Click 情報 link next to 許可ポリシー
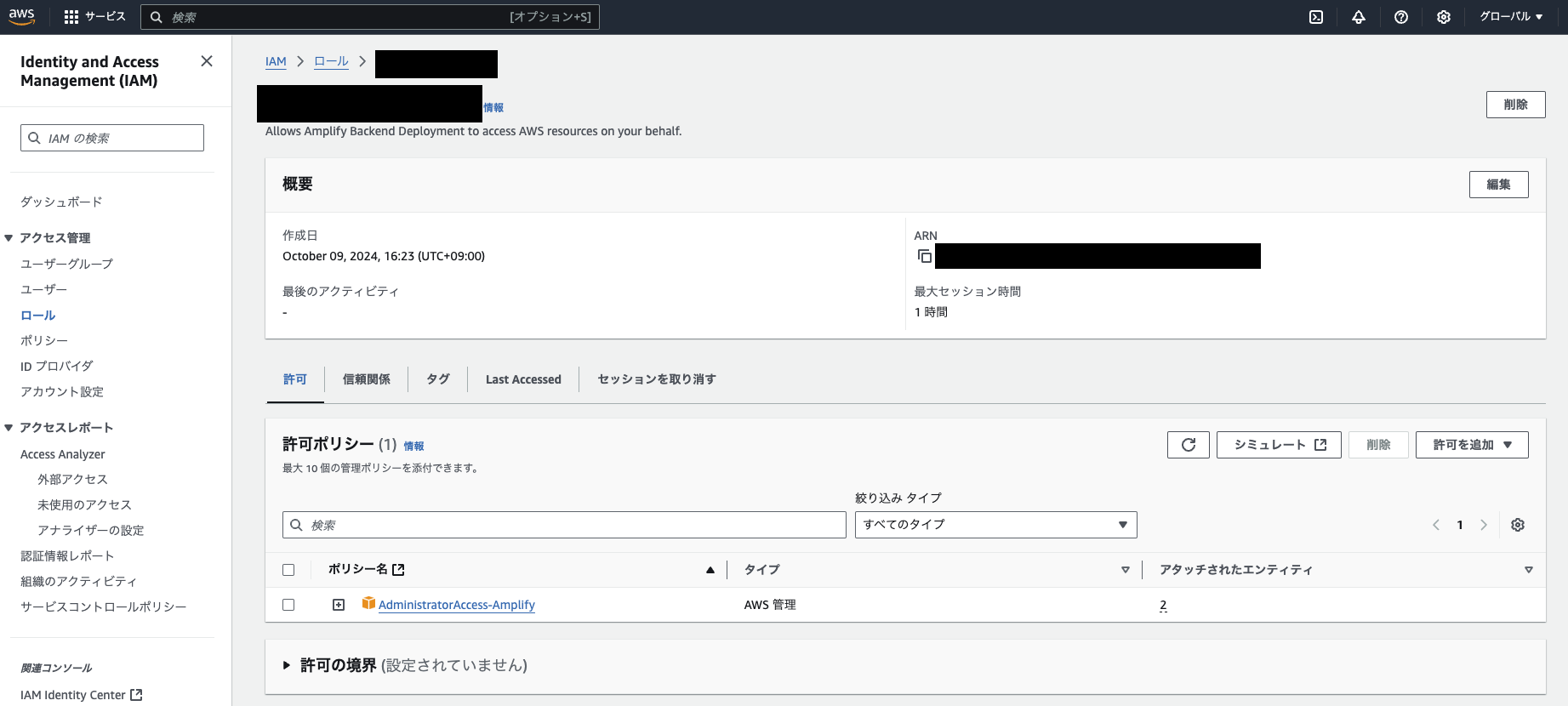Screen dimensions: 1568x706 tap(413, 446)
